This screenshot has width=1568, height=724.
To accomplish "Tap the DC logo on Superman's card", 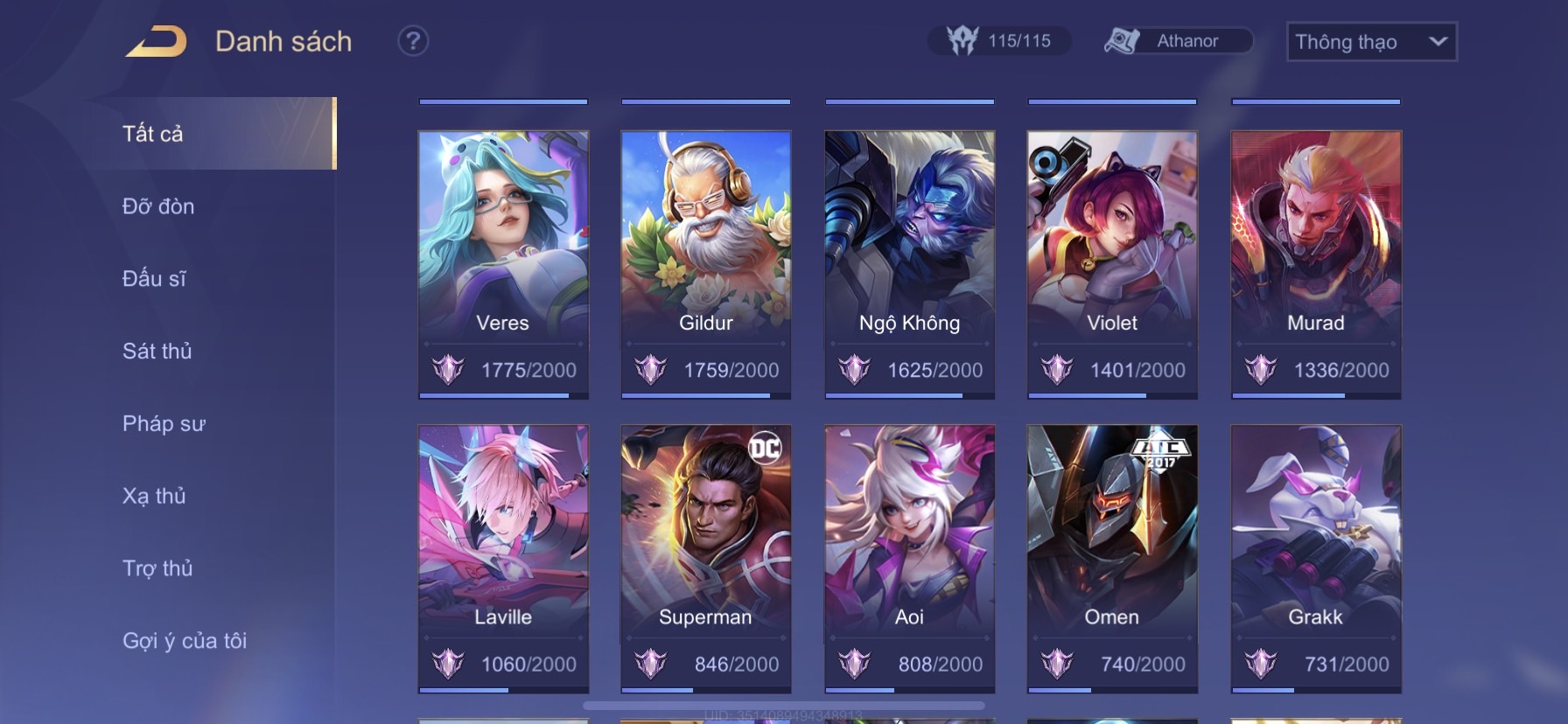I will pos(765,449).
